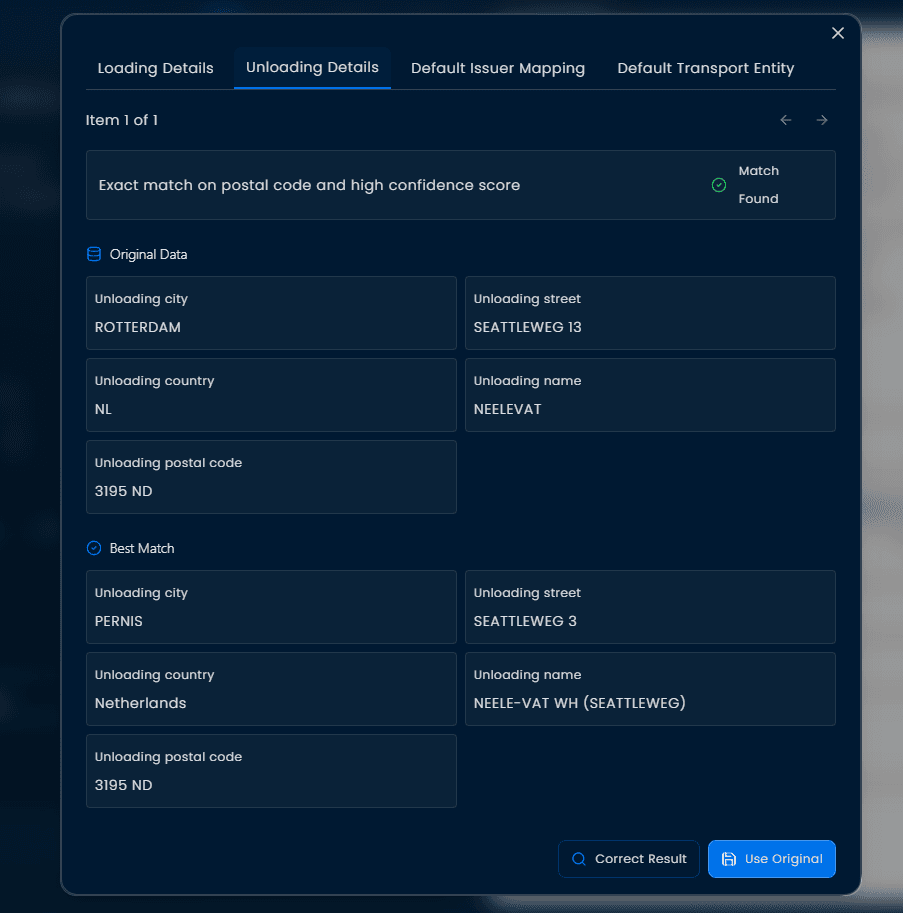Click the Original Data database icon
Screen dimensions: 903x913
click(93, 253)
